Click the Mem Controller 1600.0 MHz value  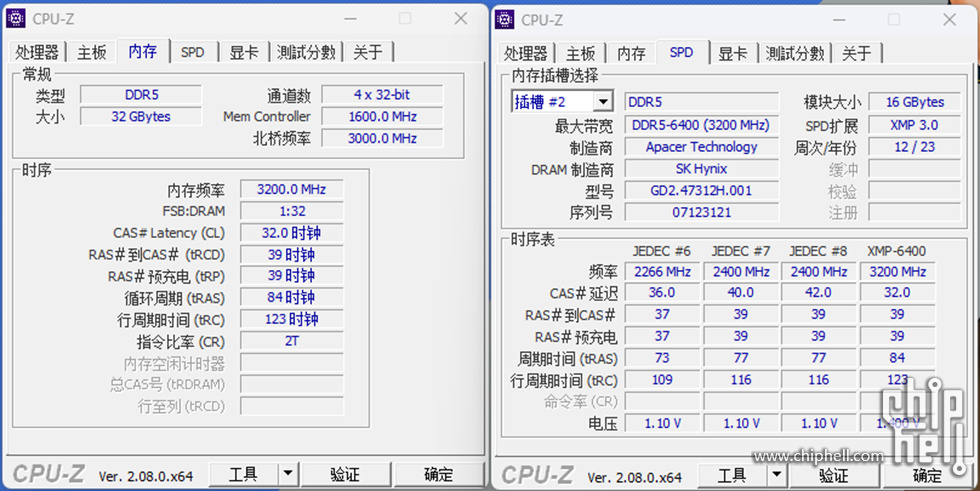[382, 117]
